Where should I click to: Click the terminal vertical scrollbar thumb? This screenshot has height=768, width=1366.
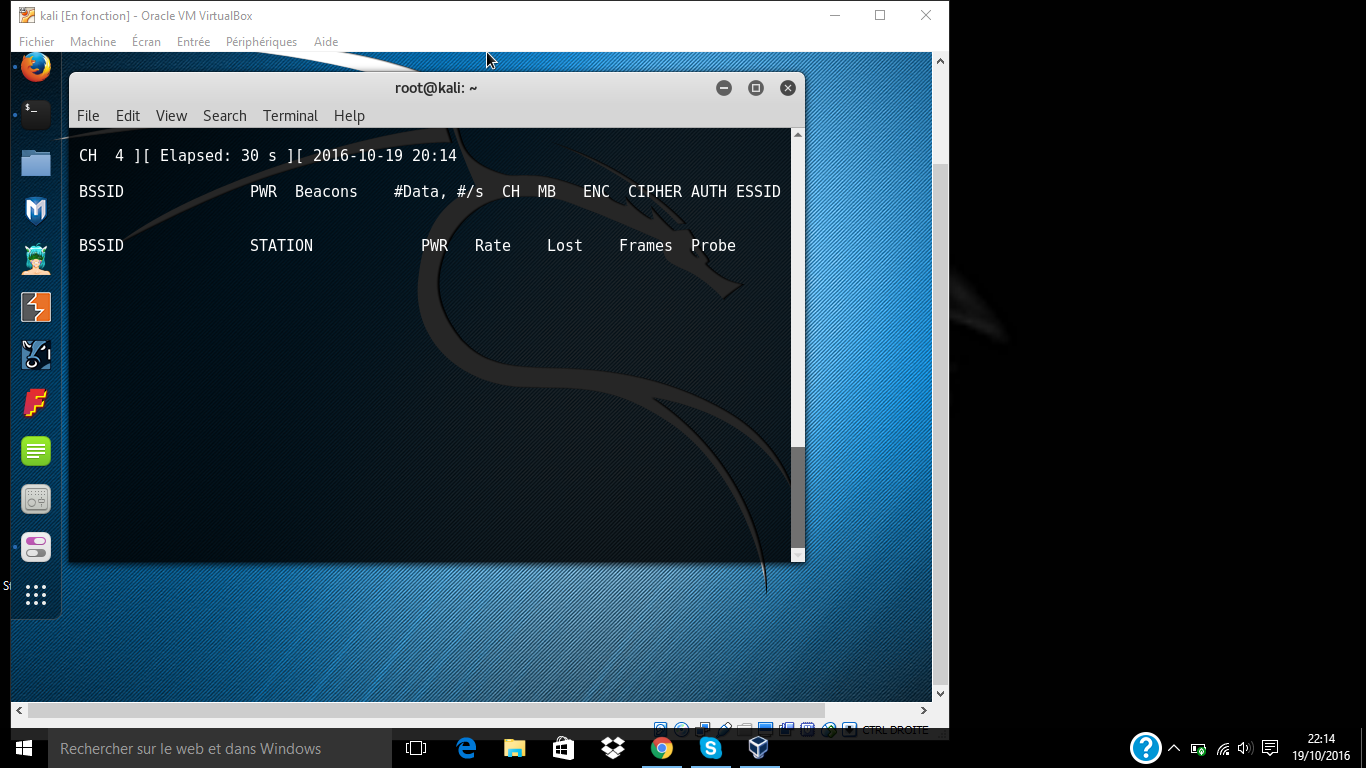click(x=797, y=496)
